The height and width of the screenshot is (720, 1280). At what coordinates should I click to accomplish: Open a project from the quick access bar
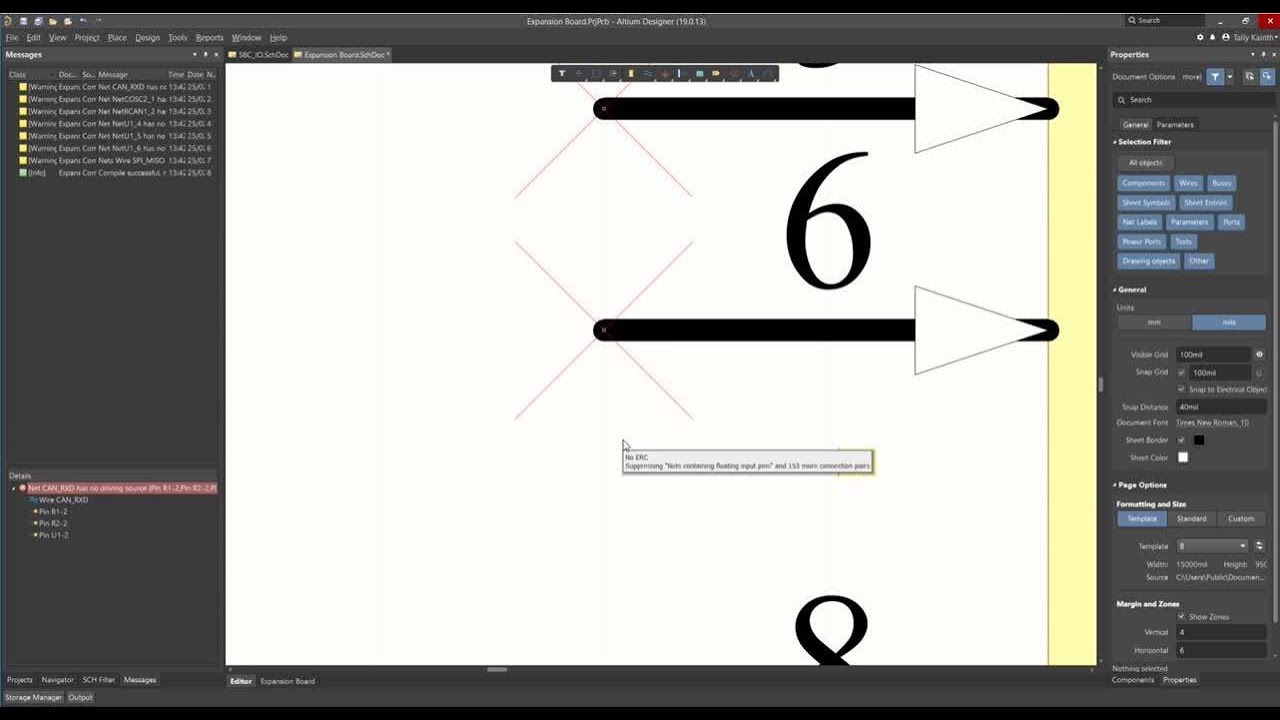point(68,20)
